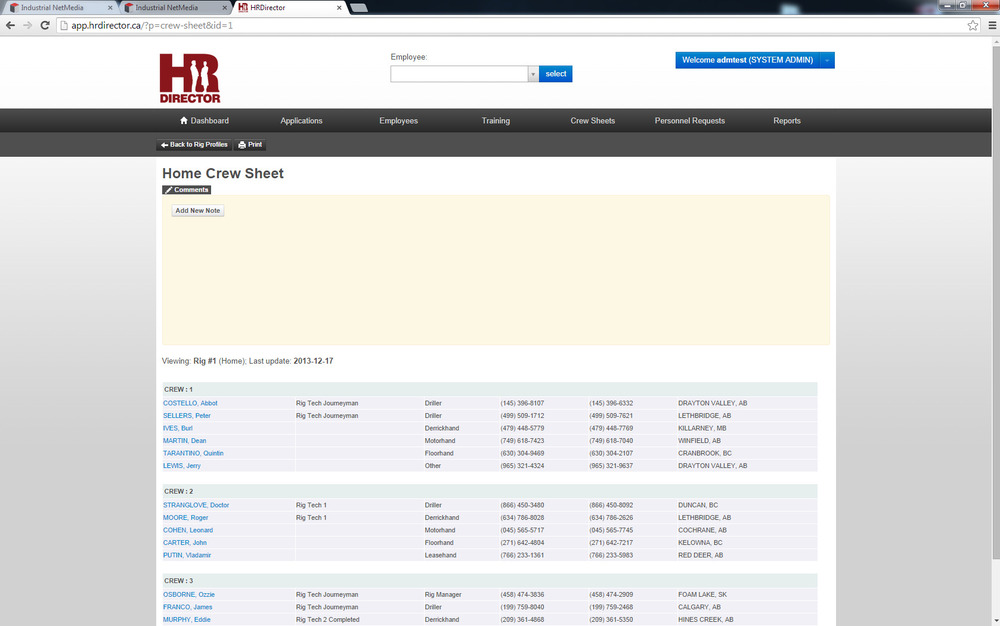
Task: Click Add New Note button
Action: pyautogui.click(x=198, y=210)
